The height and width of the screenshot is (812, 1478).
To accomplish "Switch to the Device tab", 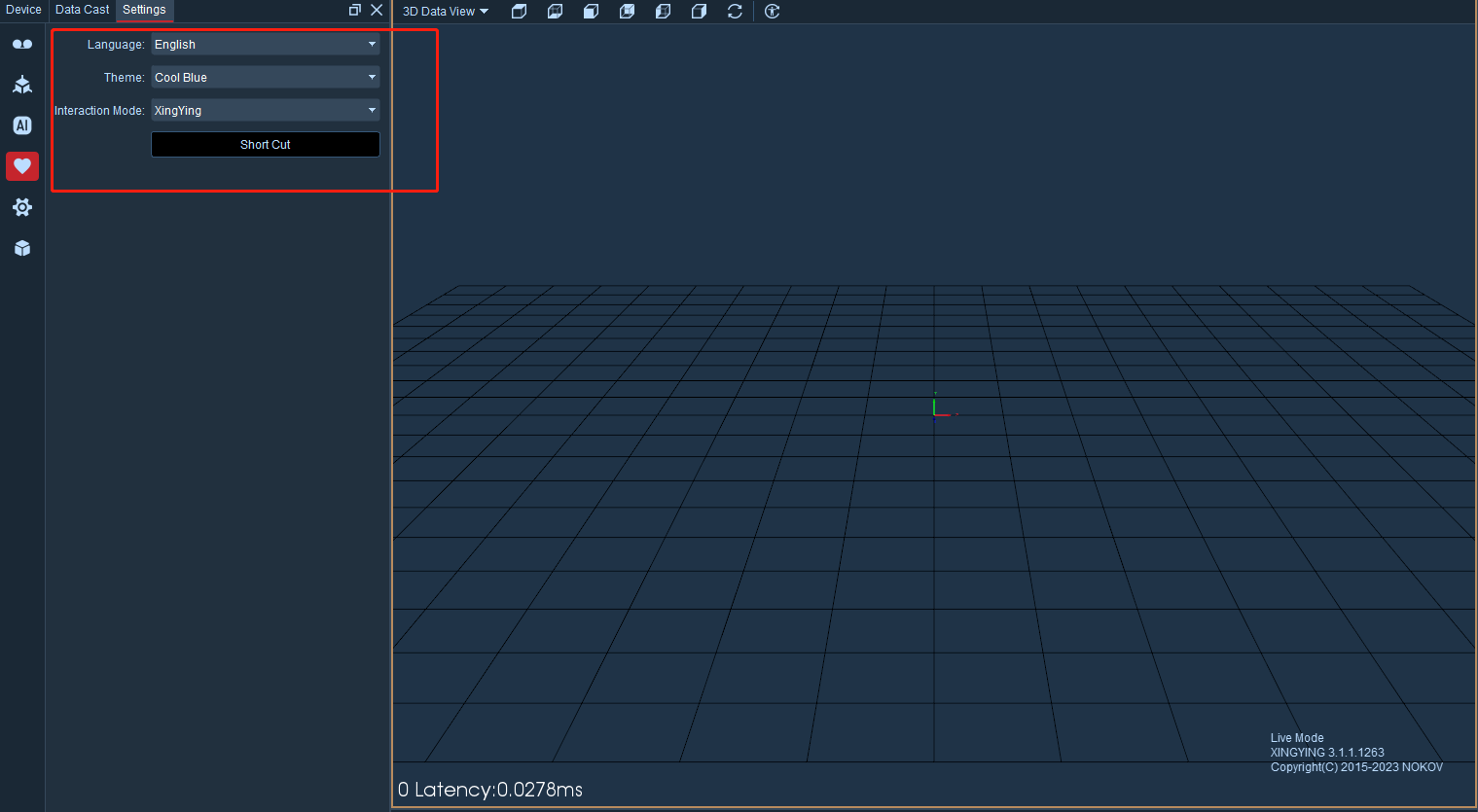I will 23,10.
